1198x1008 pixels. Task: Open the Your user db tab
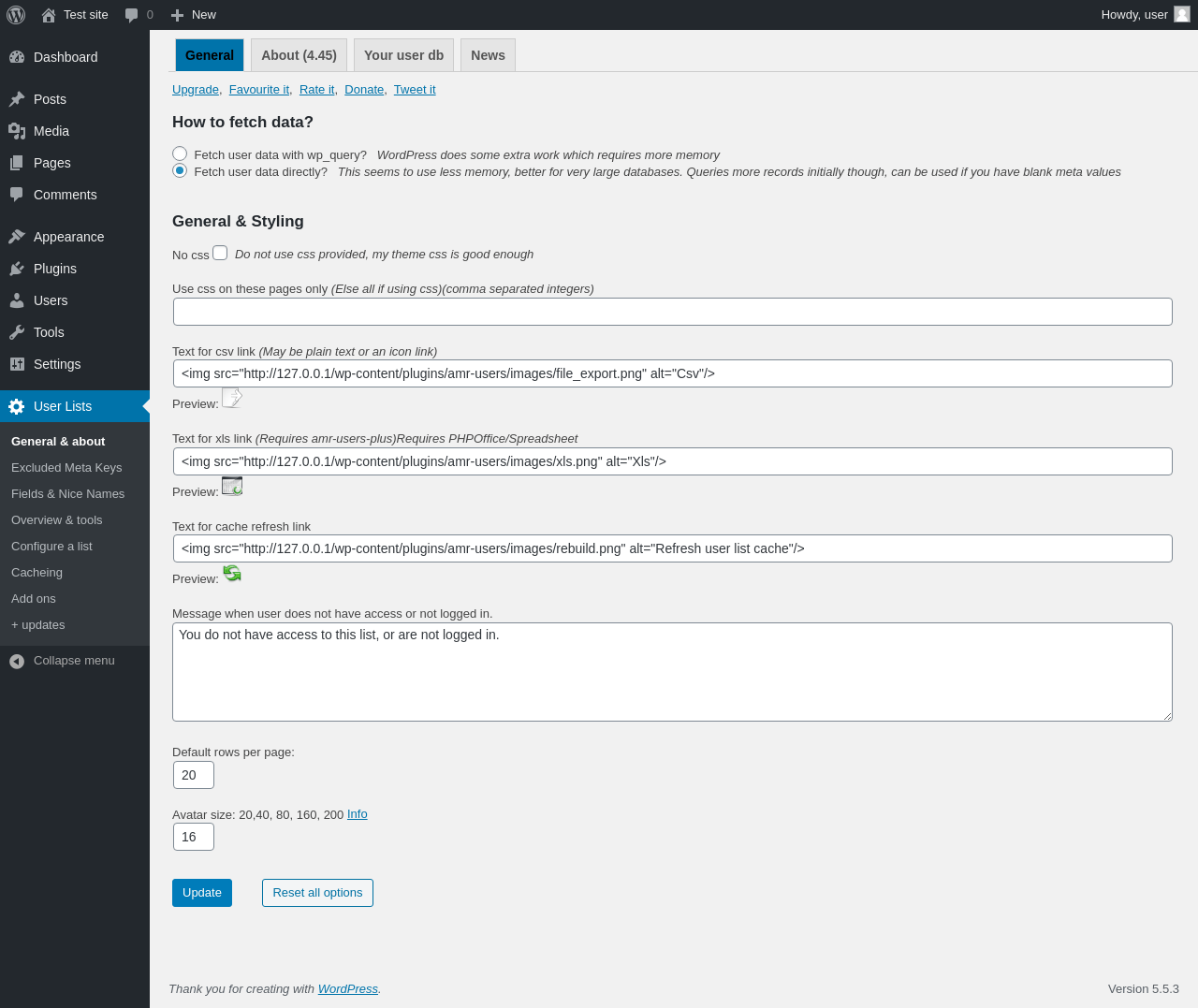403,55
